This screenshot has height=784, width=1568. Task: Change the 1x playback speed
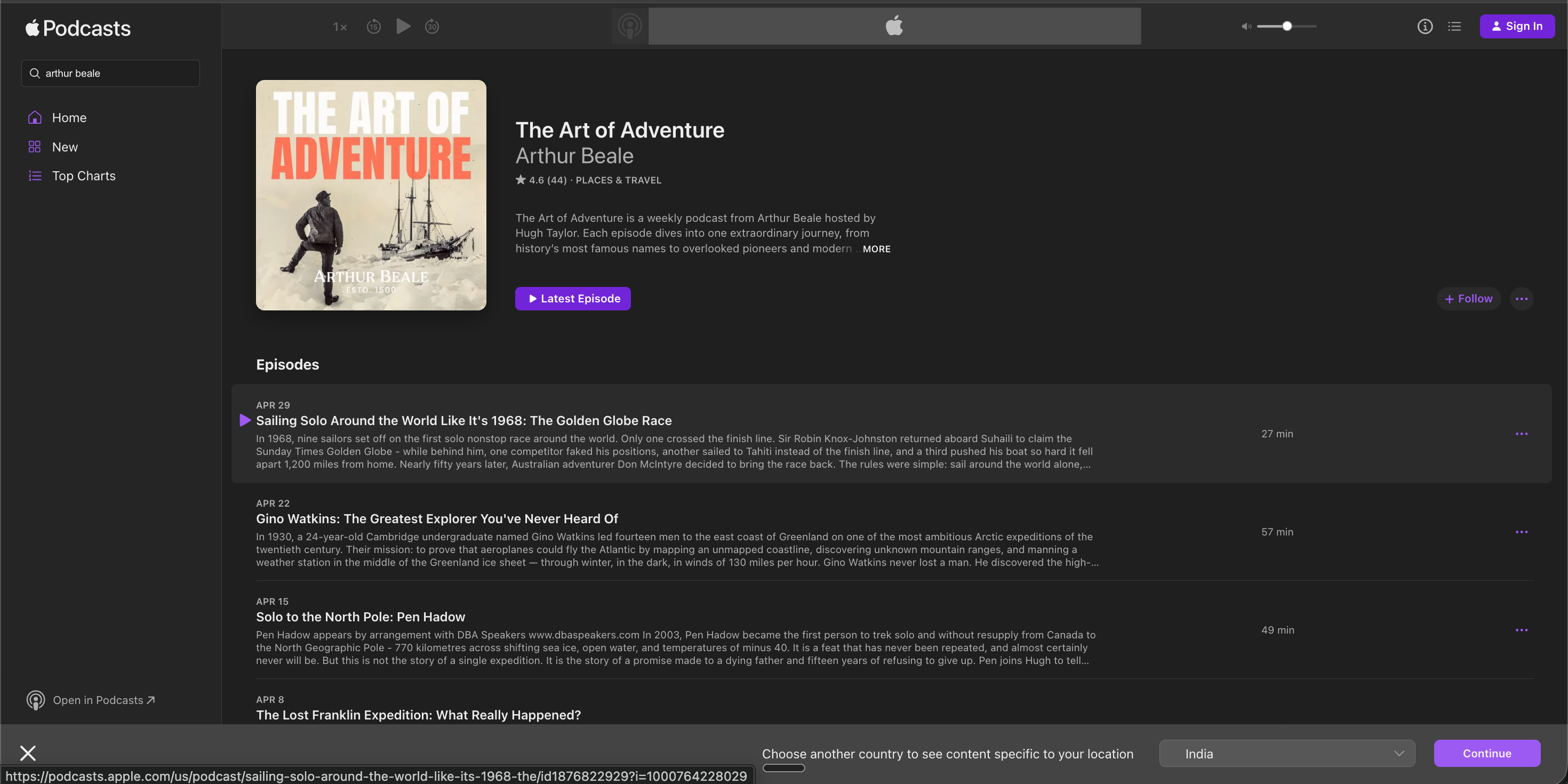click(340, 27)
